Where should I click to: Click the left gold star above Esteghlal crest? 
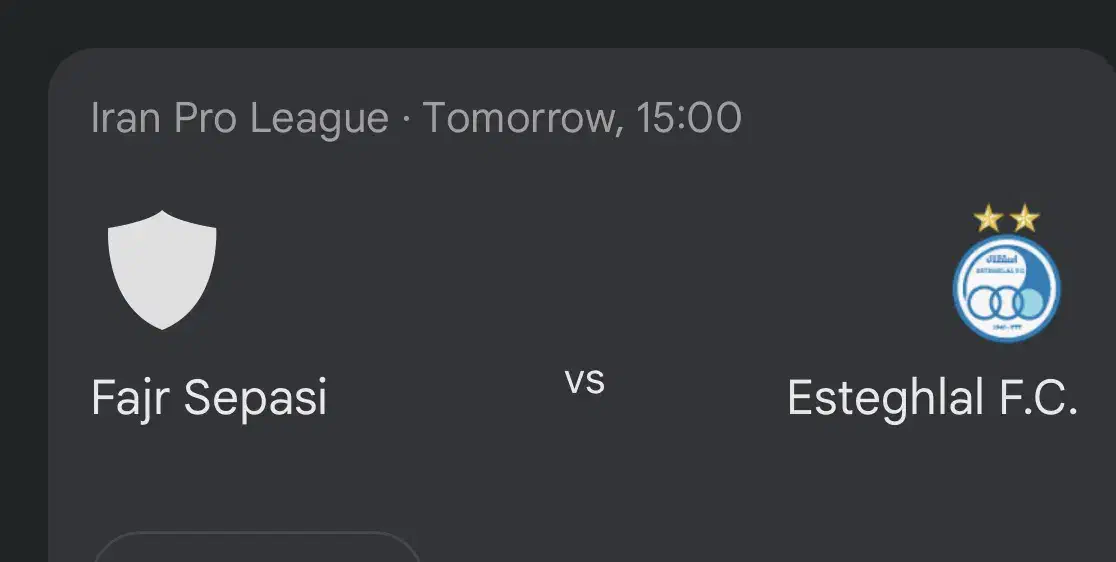click(x=988, y=219)
